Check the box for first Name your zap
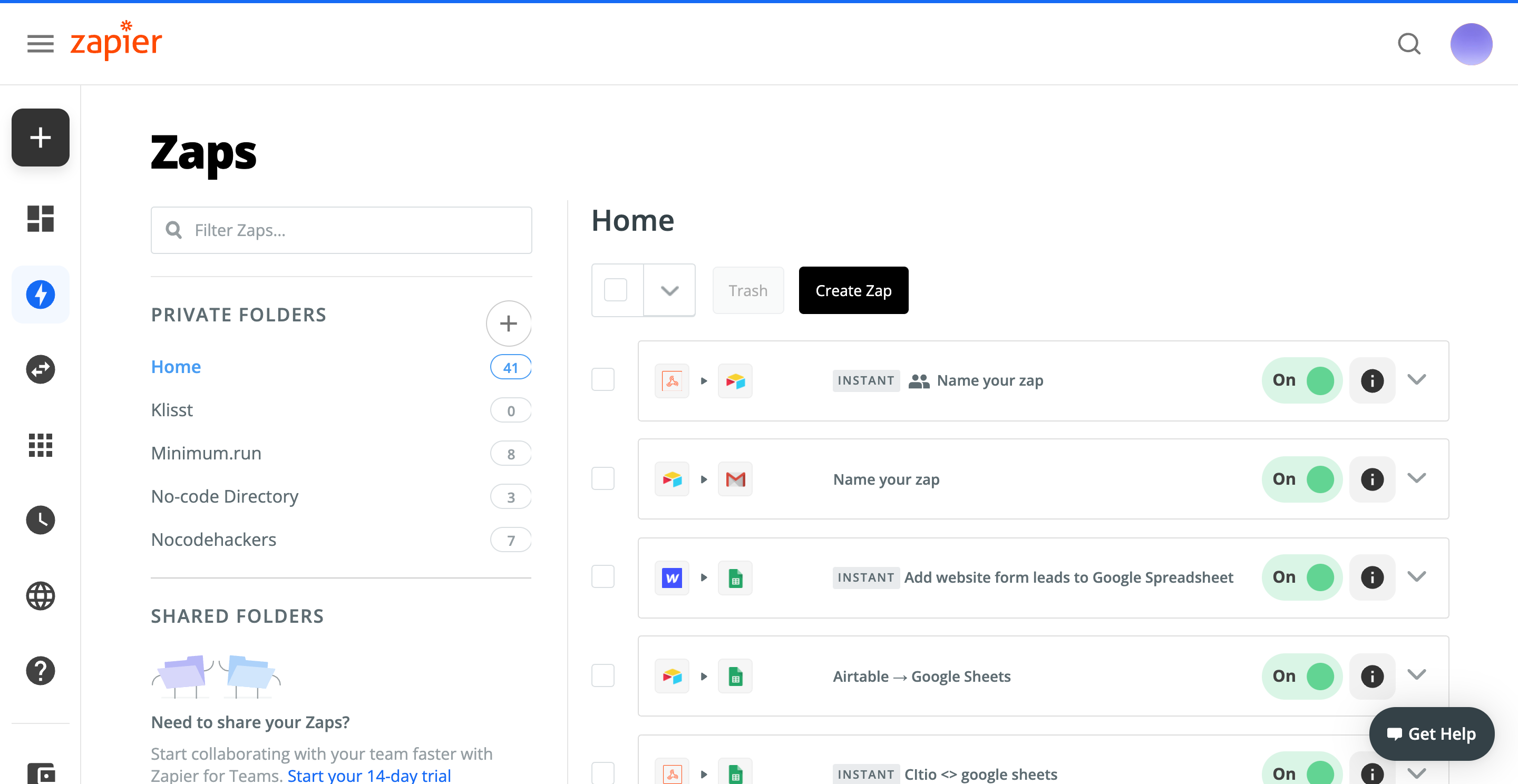 click(x=603, y=380)
